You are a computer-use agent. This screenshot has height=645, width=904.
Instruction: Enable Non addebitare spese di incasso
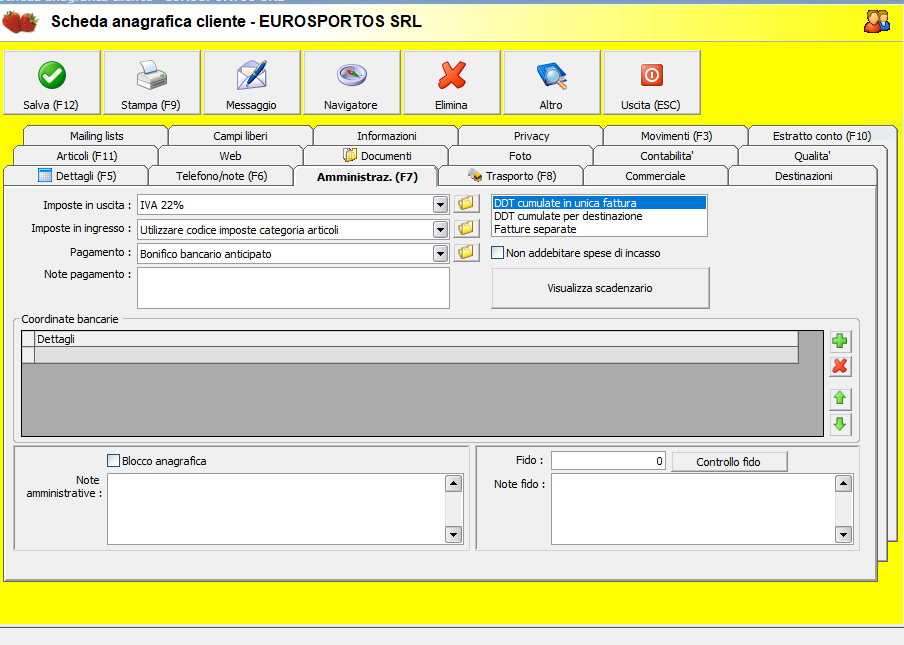498,252
